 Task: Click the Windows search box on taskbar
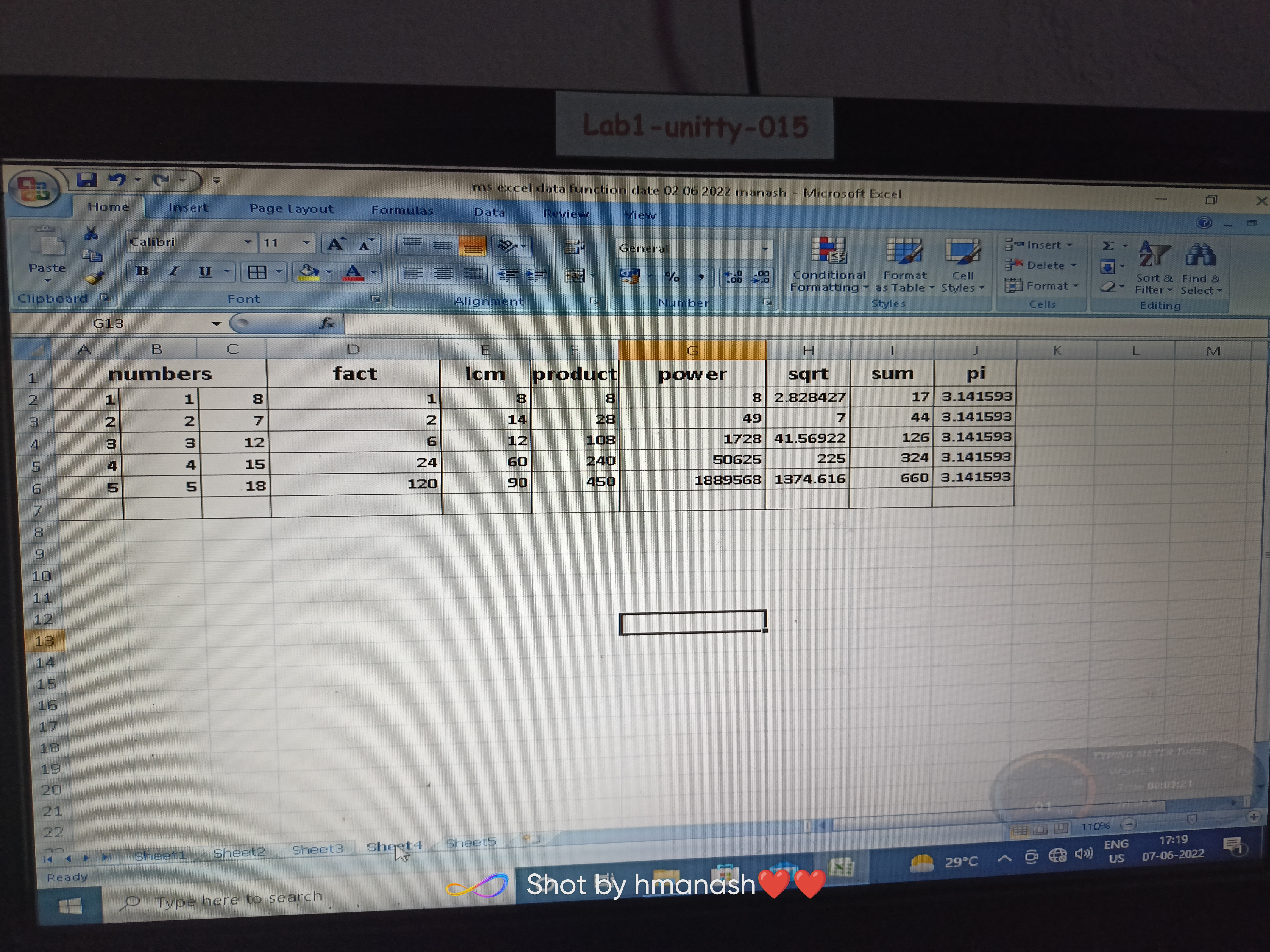[x=238, y=898]
